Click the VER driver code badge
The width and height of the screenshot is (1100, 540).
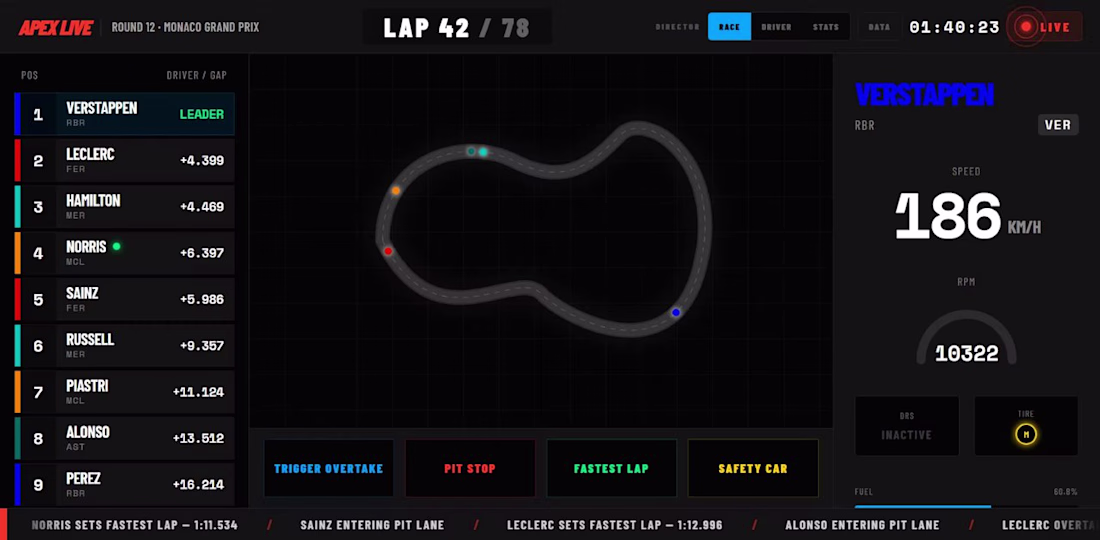click(x=1058, y=125)
